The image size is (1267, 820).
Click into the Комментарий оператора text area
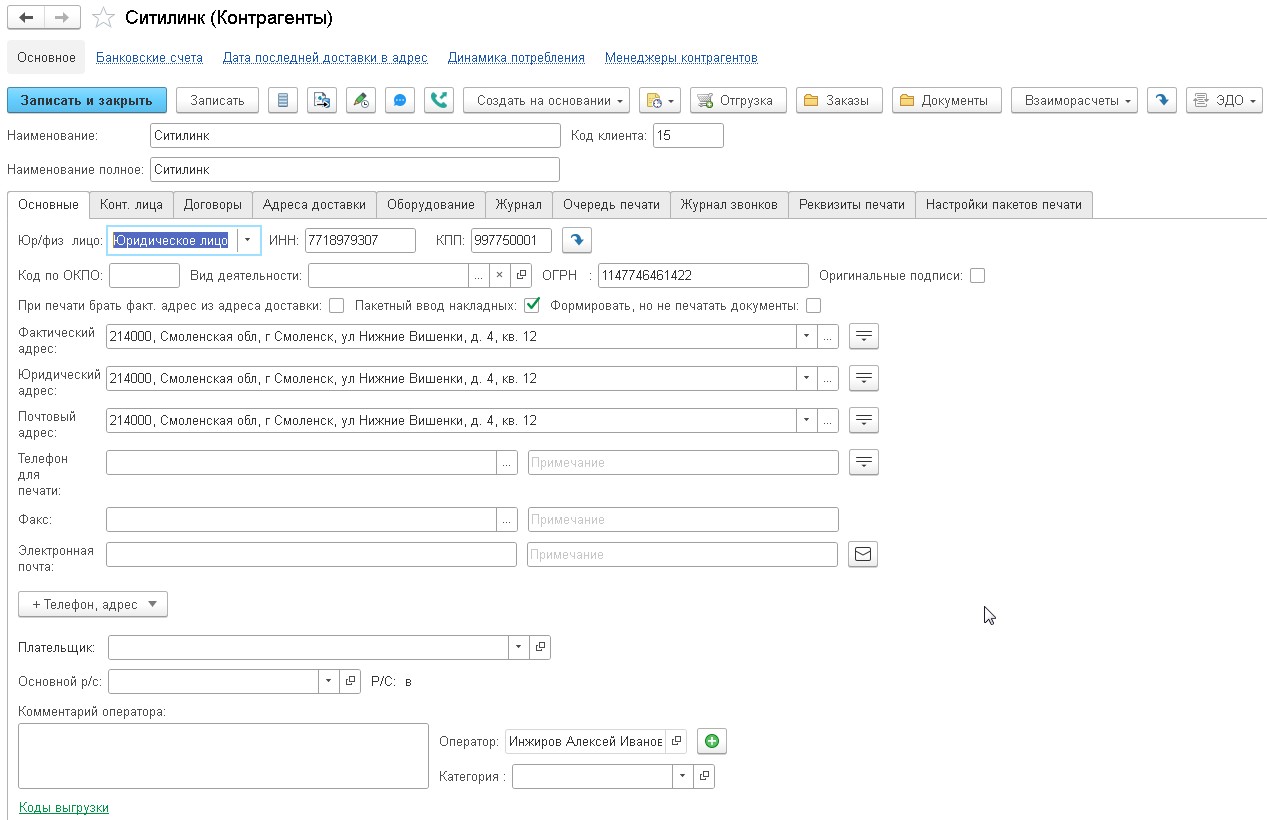[223, 756]
